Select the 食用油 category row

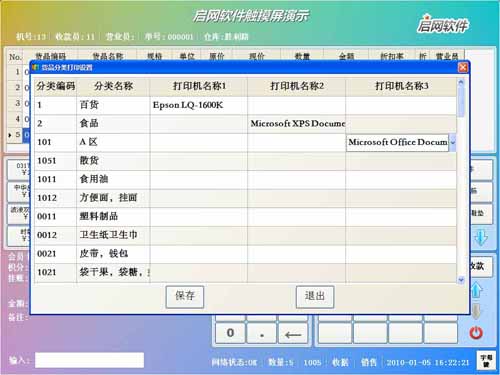click(245, 180)
